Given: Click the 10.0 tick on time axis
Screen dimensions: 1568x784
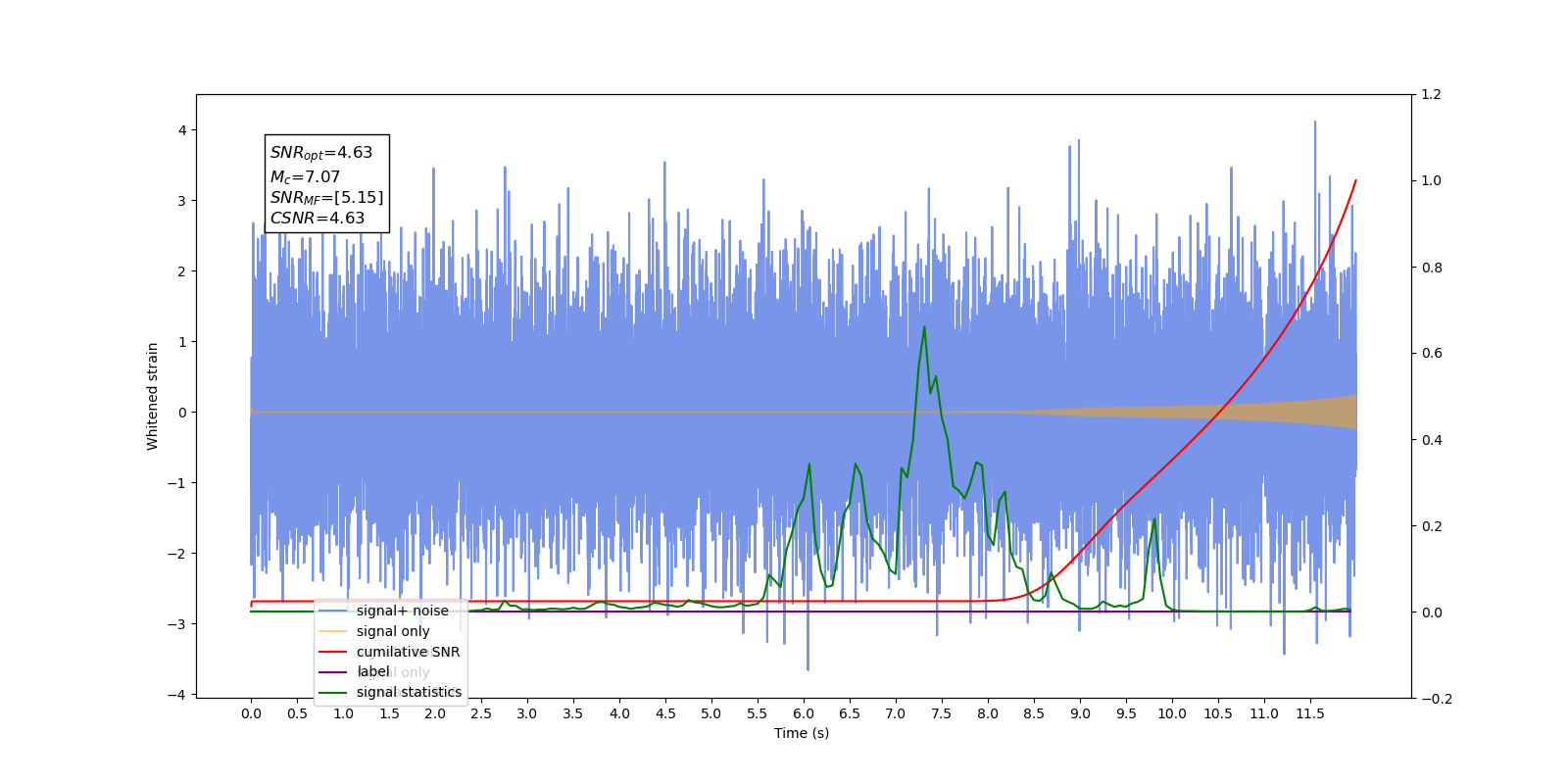Looking at the screenshot, I should 1172,713.
